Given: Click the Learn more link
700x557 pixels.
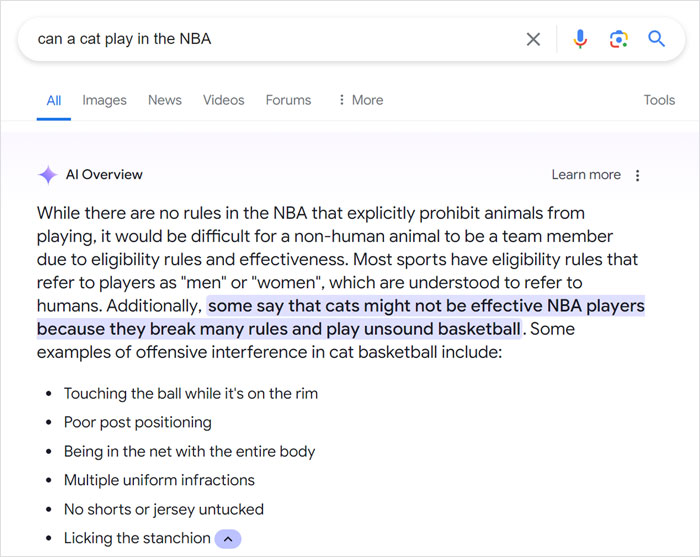Looking at the screenshot, I should tap(586, 175).
